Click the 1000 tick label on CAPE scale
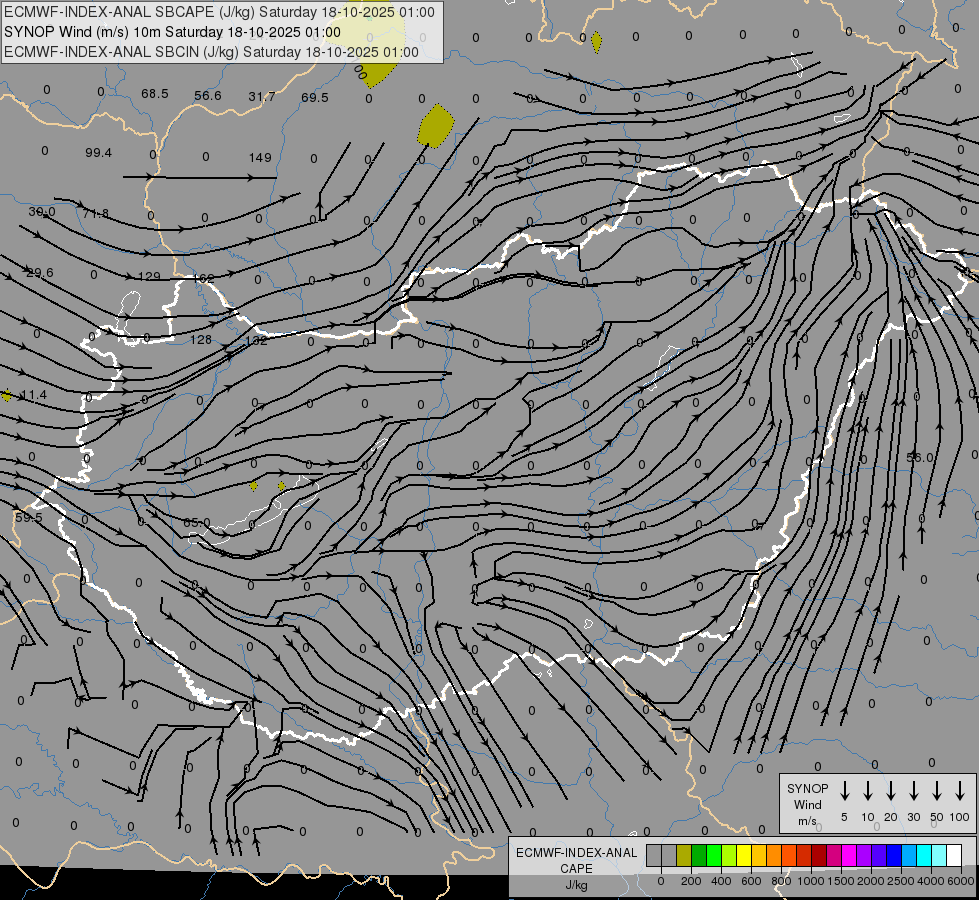 (x=811, y=881)
